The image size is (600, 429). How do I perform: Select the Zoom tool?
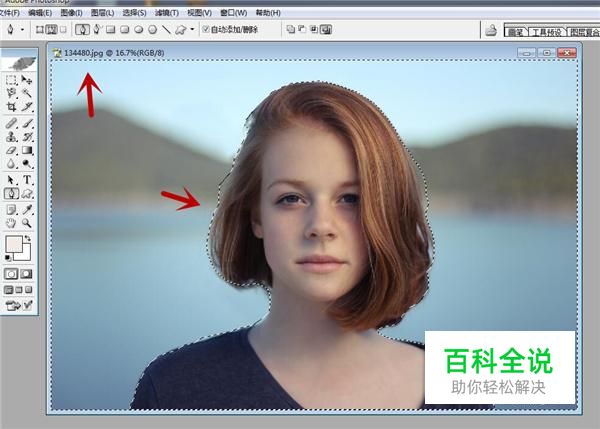point(27,223)
